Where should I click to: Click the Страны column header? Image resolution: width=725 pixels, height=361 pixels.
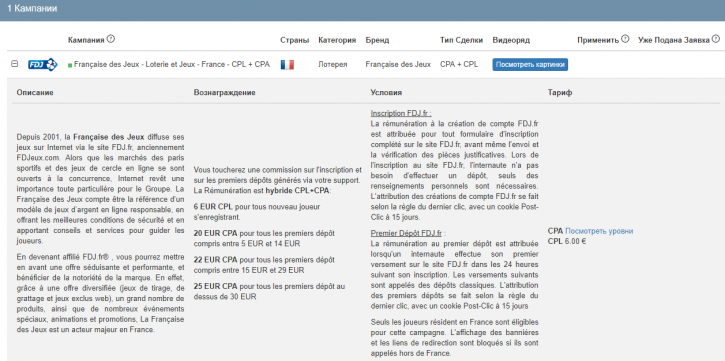tap(295, 40)
